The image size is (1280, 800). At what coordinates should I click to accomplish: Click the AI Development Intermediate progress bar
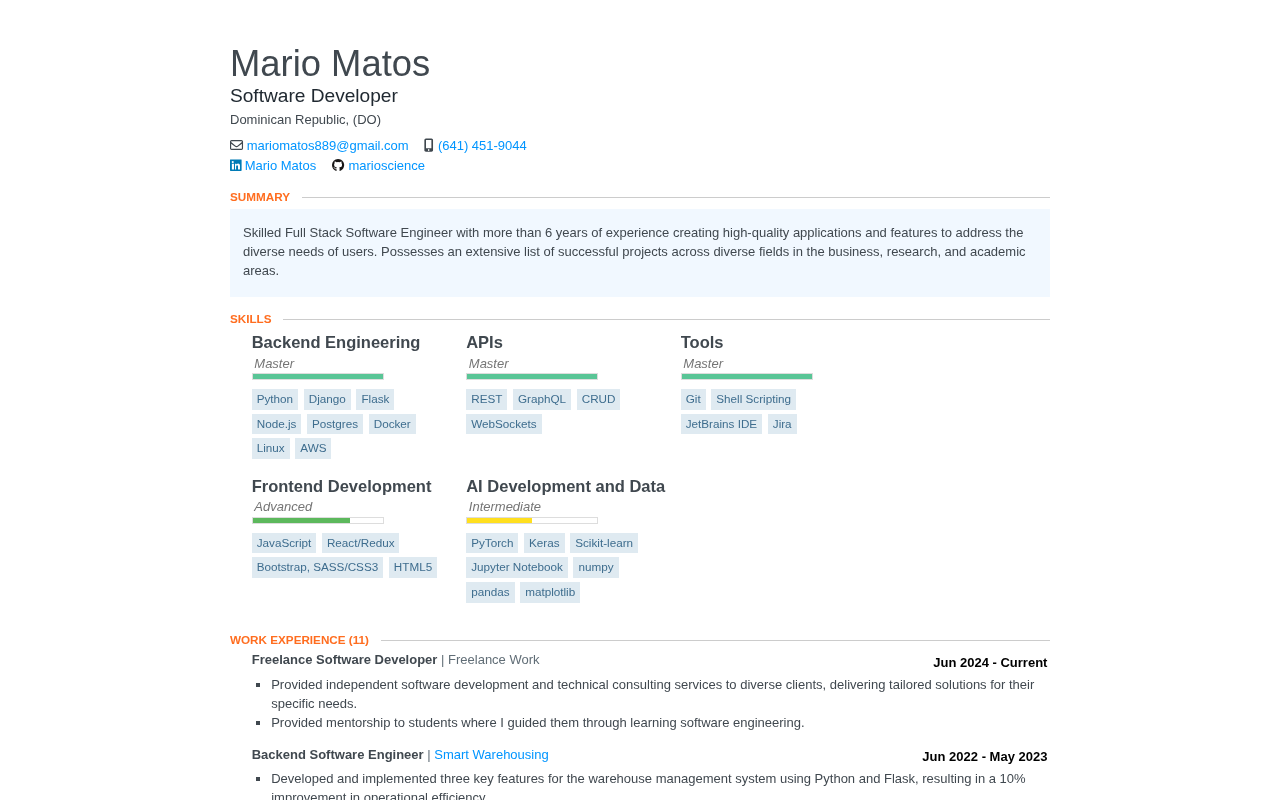pos(531,520)
